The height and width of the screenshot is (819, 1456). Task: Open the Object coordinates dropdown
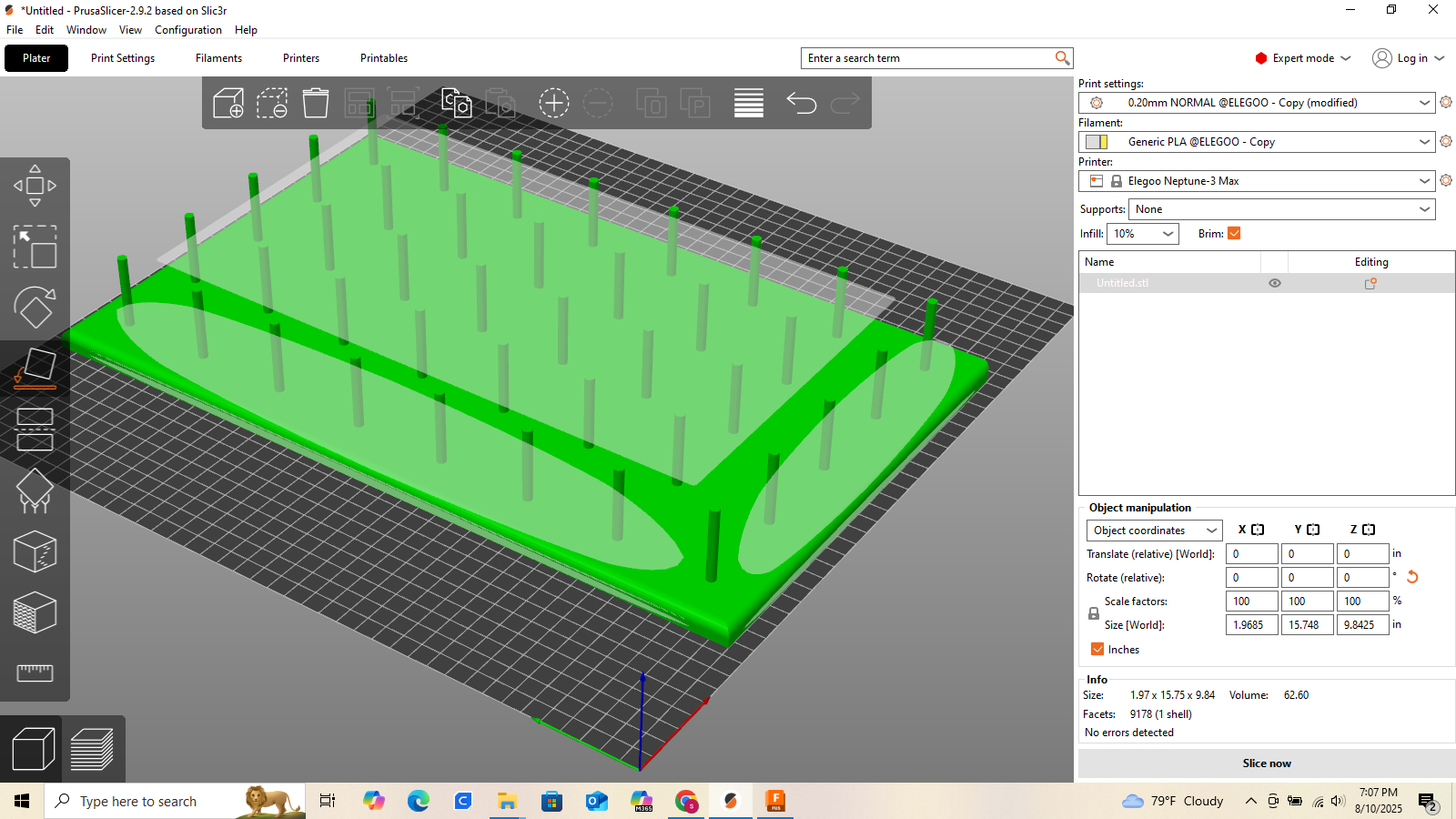1154,531
